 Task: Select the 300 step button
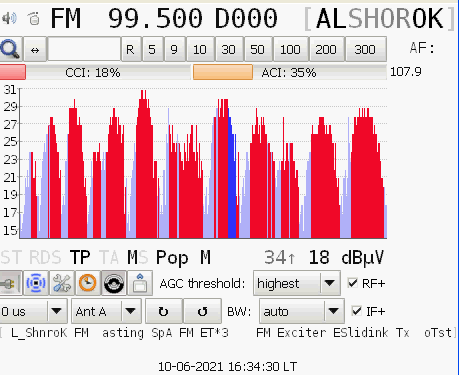tap(365, 50)
